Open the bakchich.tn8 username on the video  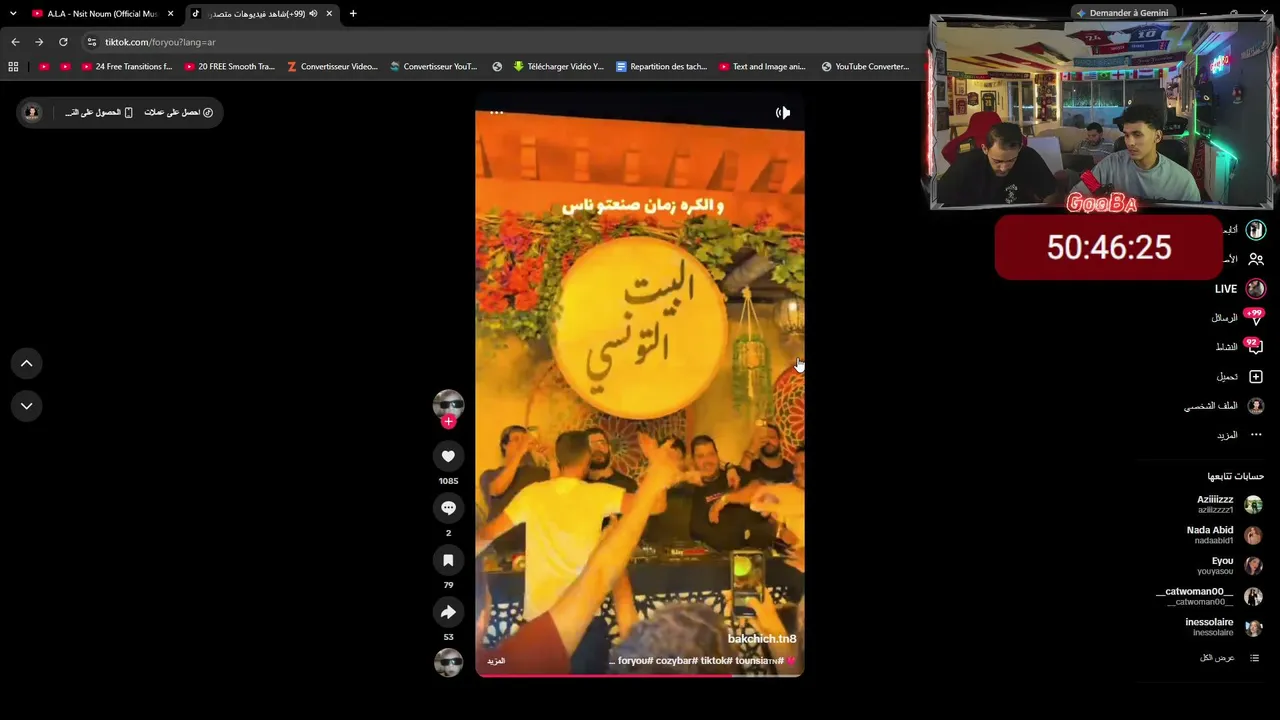[x=762, y=639]
